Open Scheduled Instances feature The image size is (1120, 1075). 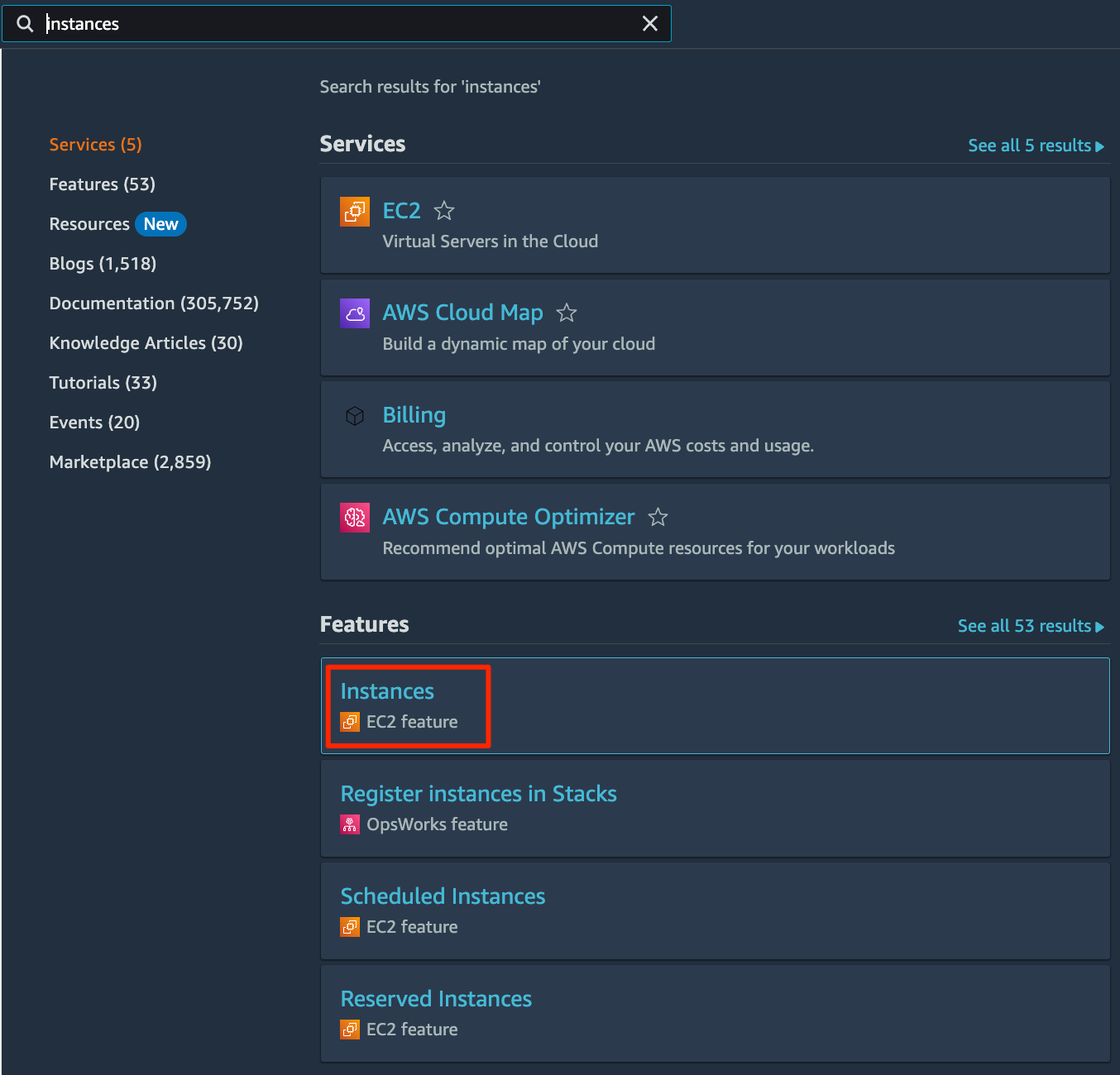pos(443,896)
